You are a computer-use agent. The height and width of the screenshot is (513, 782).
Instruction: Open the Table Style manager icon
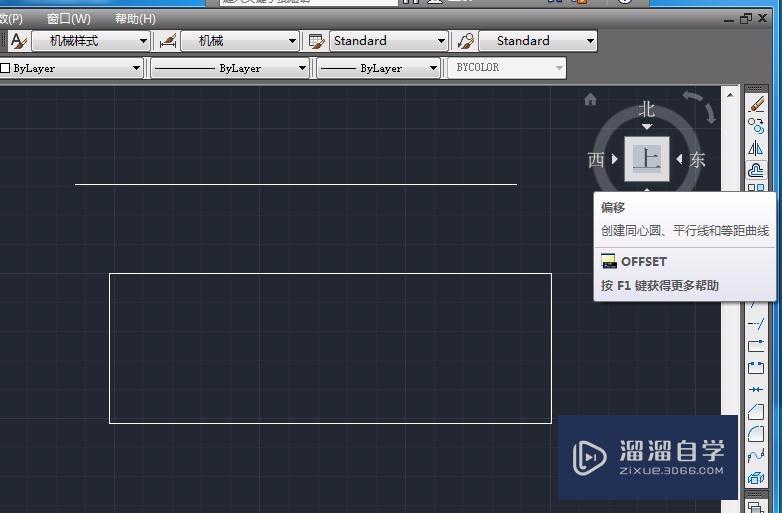click(x=317, y=41)
